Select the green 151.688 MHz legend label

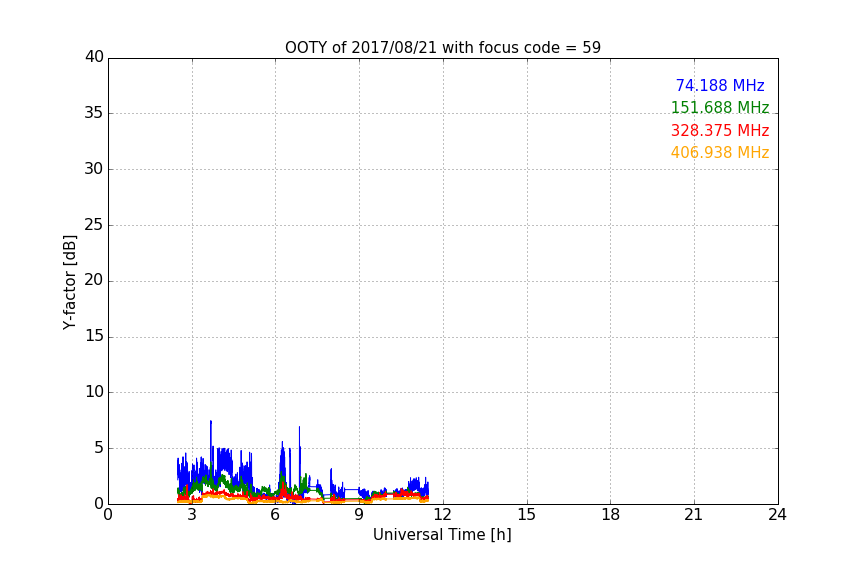coord(720,108)
